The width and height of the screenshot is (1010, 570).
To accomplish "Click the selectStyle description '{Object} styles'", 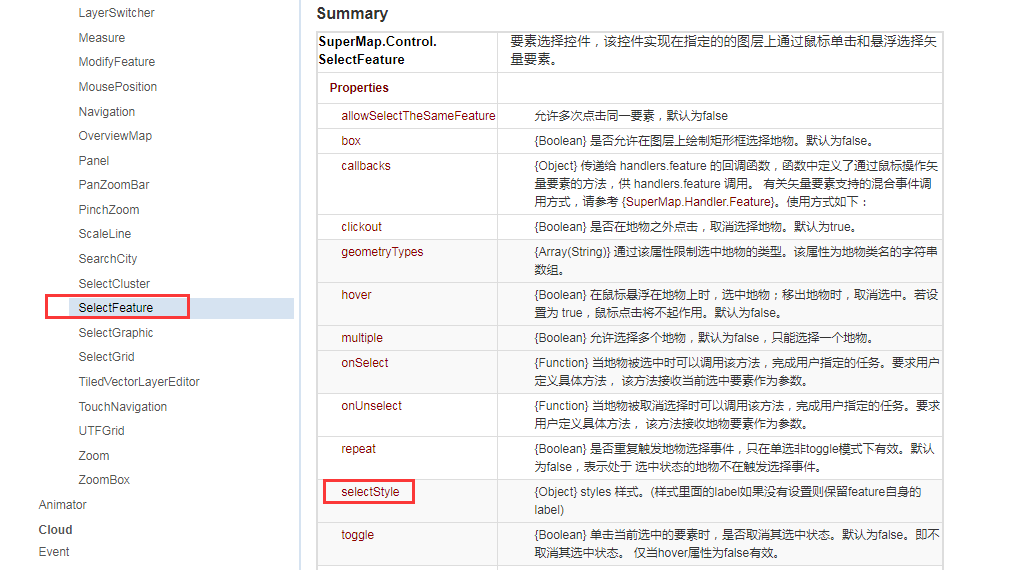I will tap(728, 501).
